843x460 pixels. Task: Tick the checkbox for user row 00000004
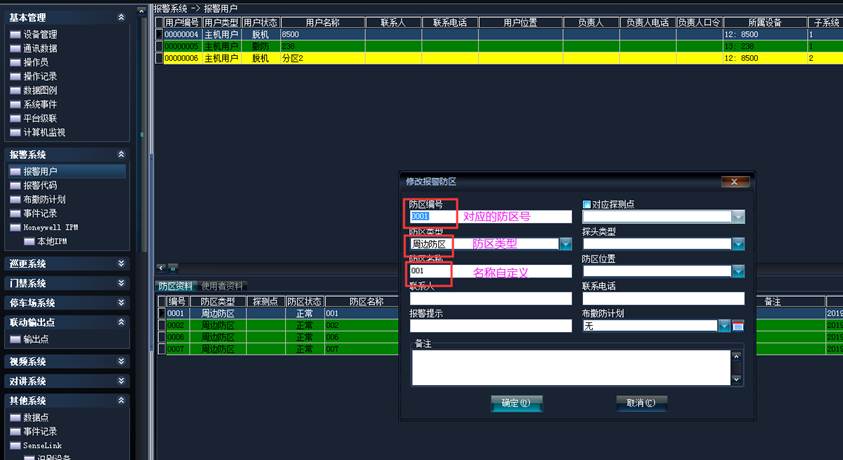click(159, 34)
